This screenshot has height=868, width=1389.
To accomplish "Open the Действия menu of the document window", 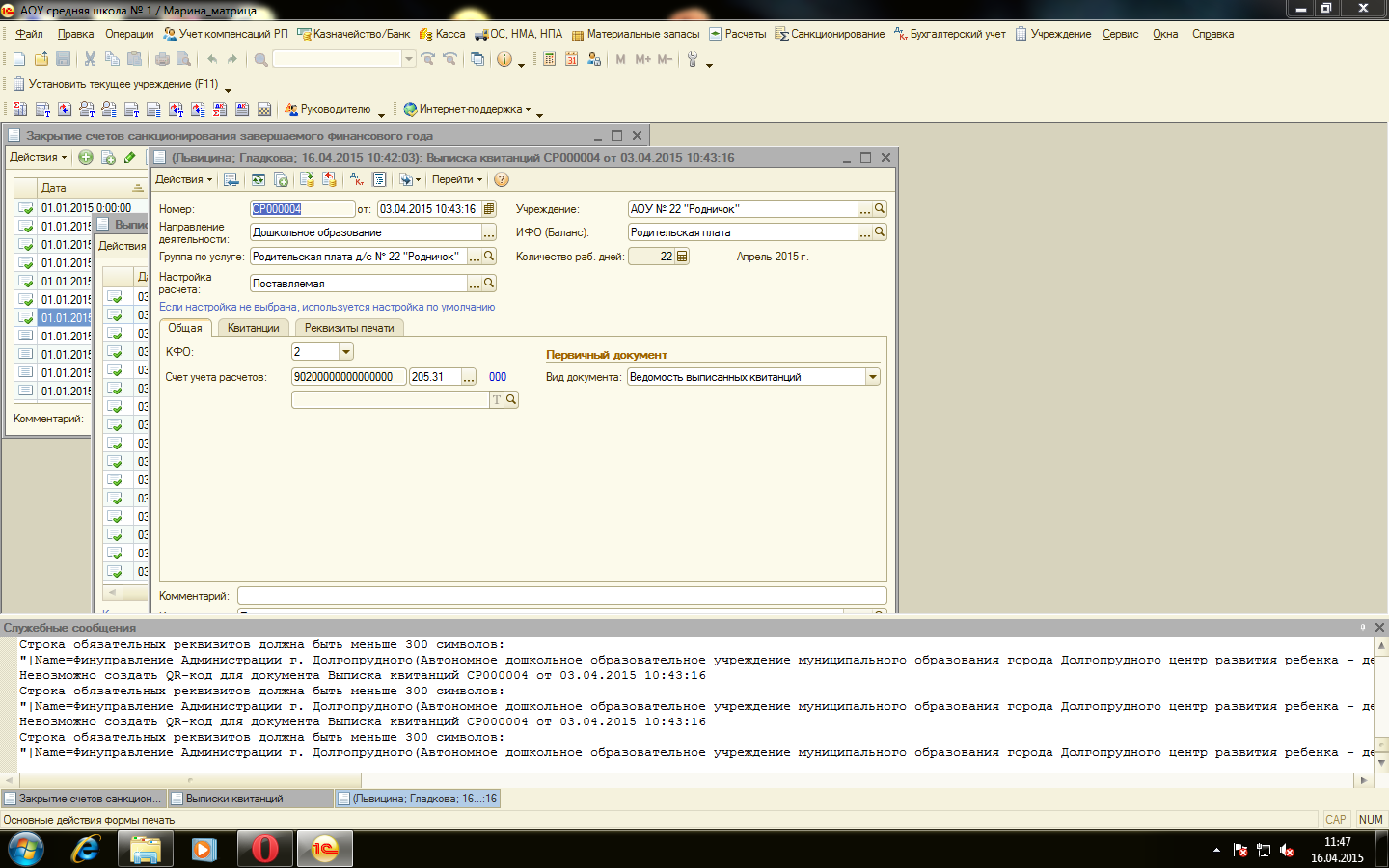I will (183, 179).
